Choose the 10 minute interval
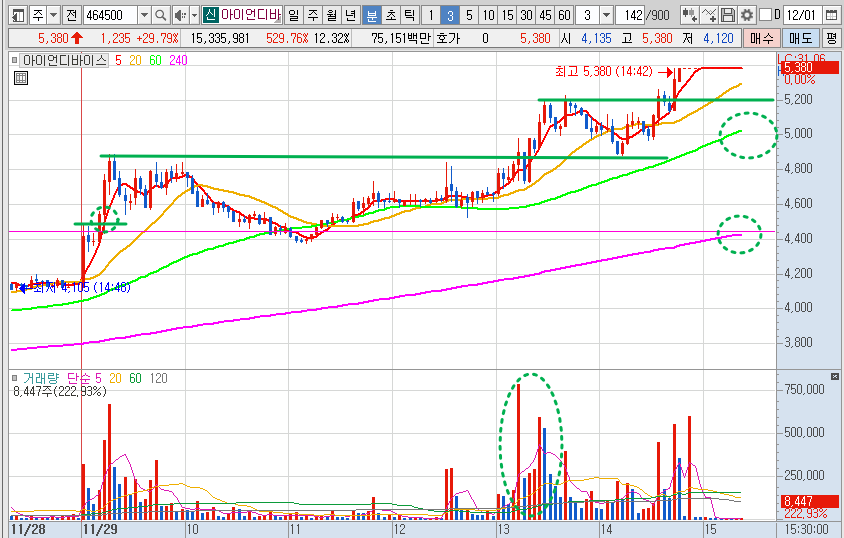 coord(489,15)
